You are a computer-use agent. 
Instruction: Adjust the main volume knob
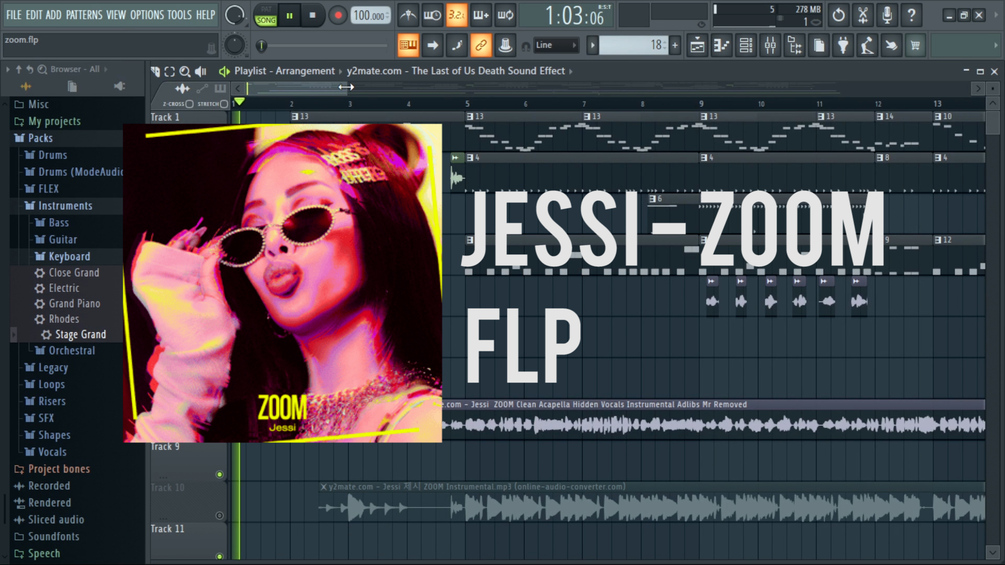pos(235,15)
